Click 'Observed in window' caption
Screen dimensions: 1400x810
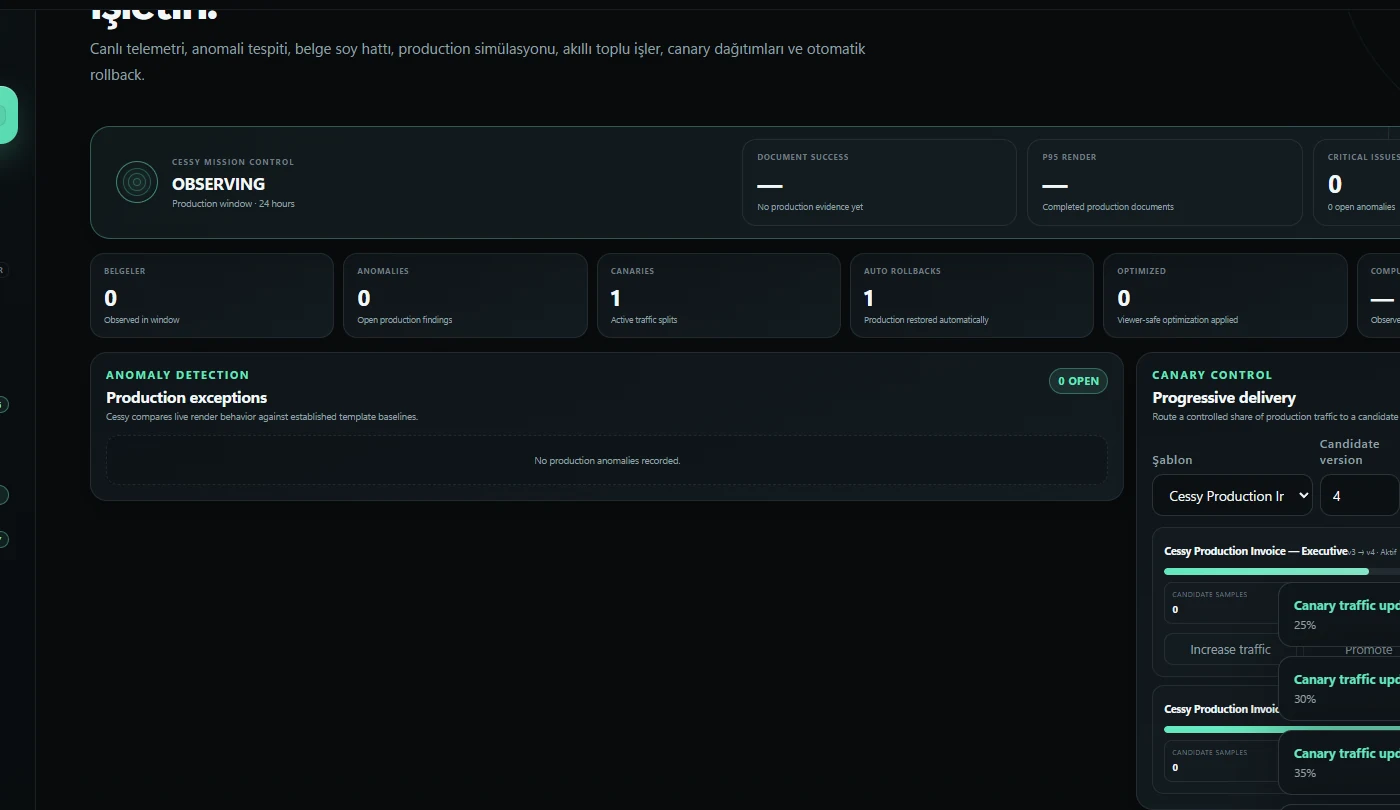click(142, 320)
